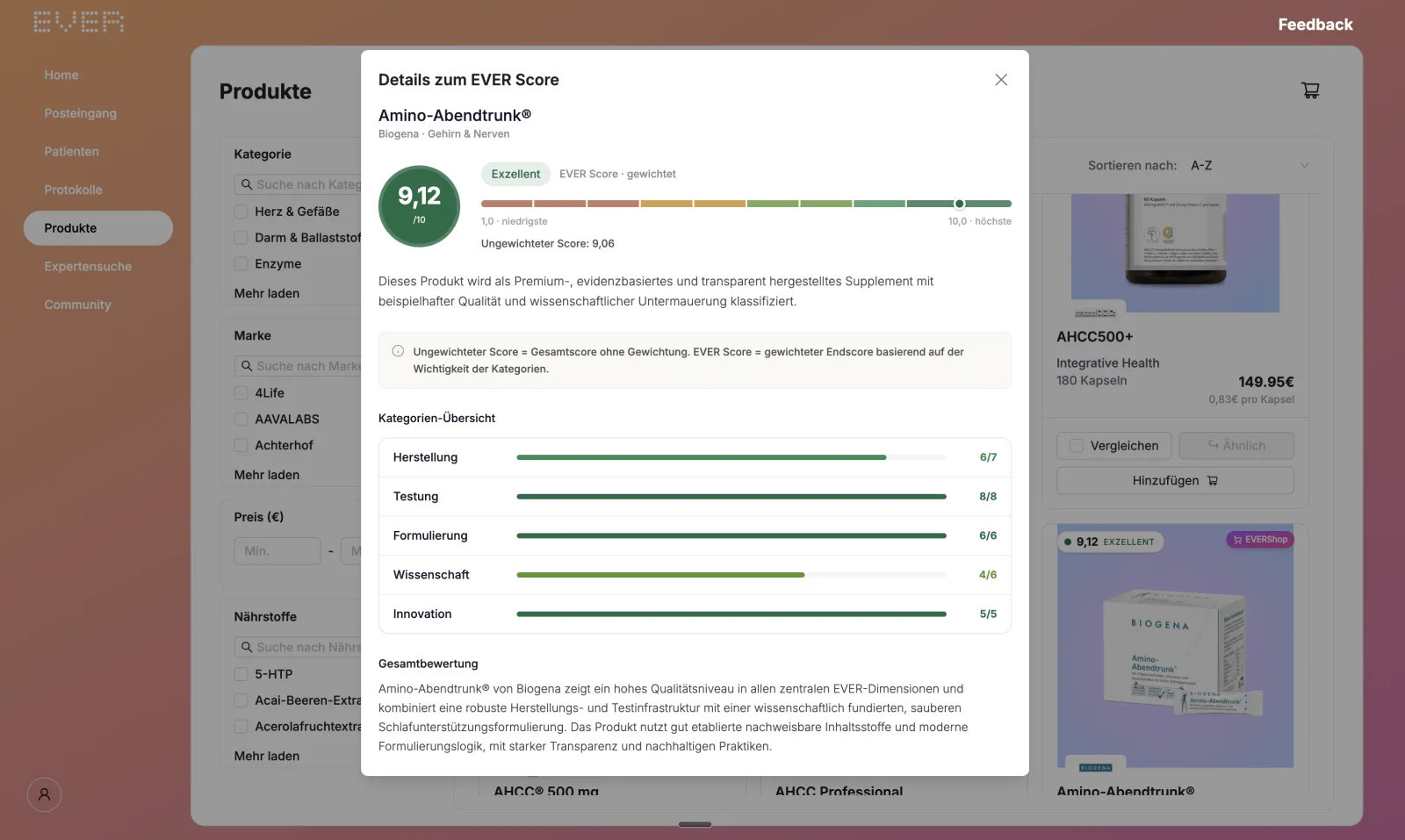This screenshot has width=1405, height=840.
Task: Click the Exzellent rating badge
Action: 515,174
